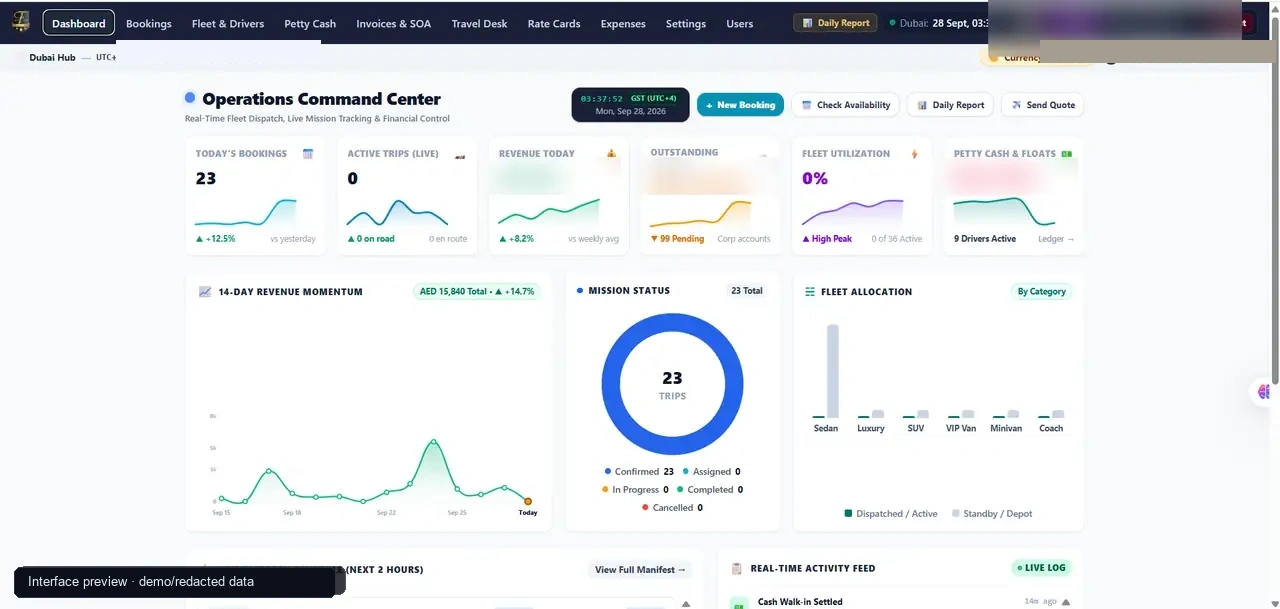Toggle Standby / Depot legend in Fleet Allocation
Image resolution: width=1280 pixels, height=609 pixels.
click(992, 514)
